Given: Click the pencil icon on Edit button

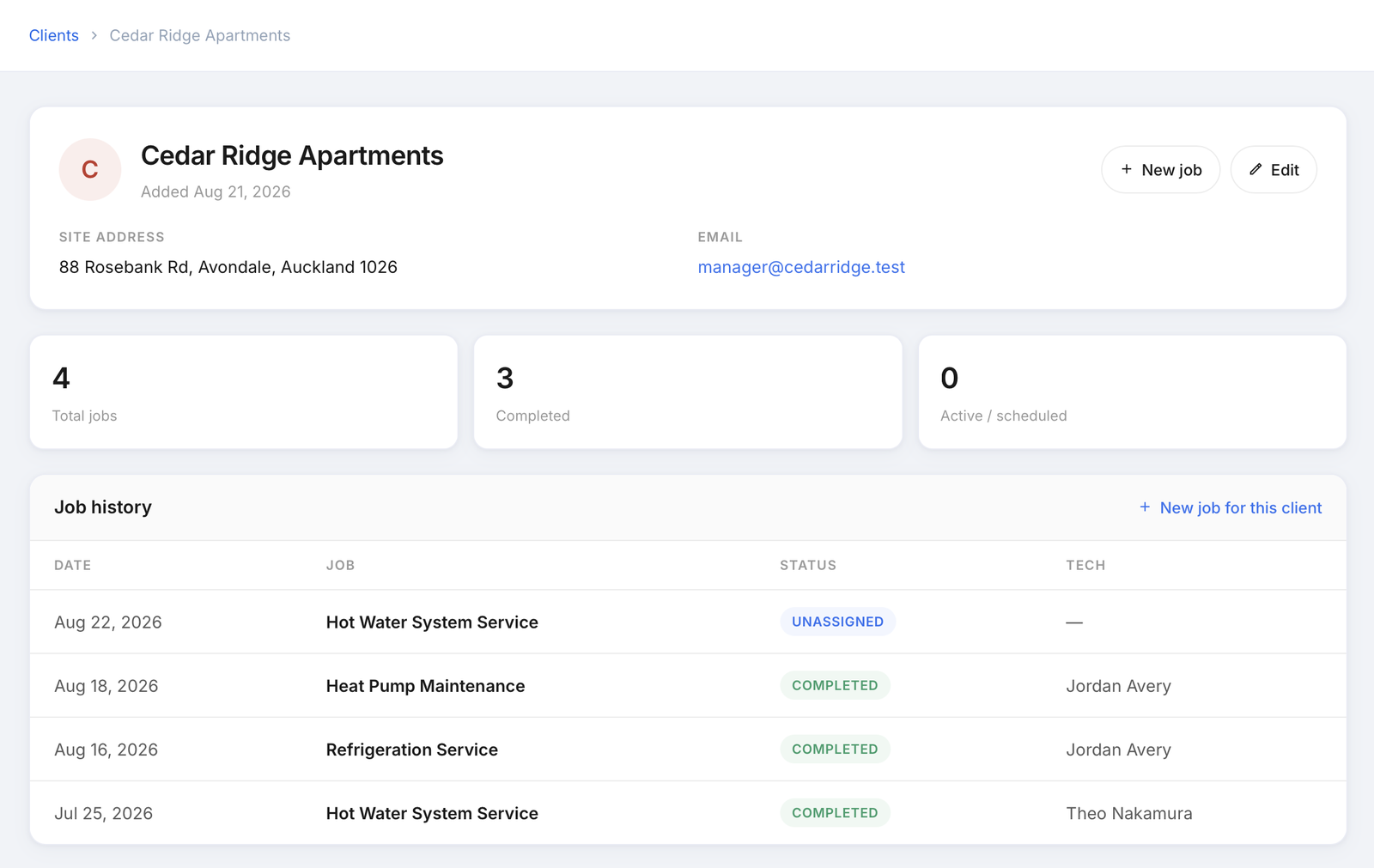Looking at the screenshot, I should [1255, 169].
